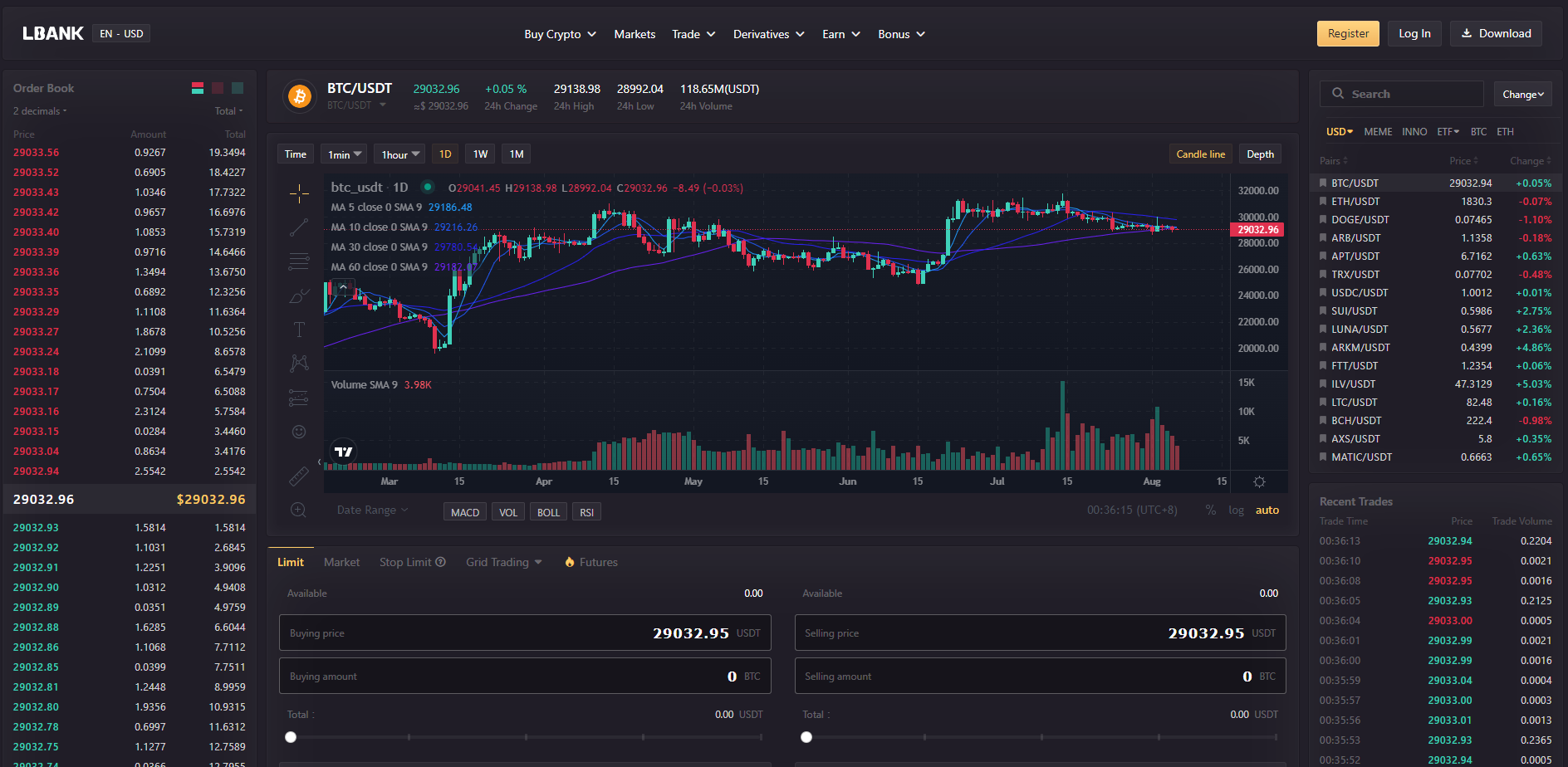Show only buy orders in order book
Viewport: 1568px width, 767px height.
(x=238, y=88)
